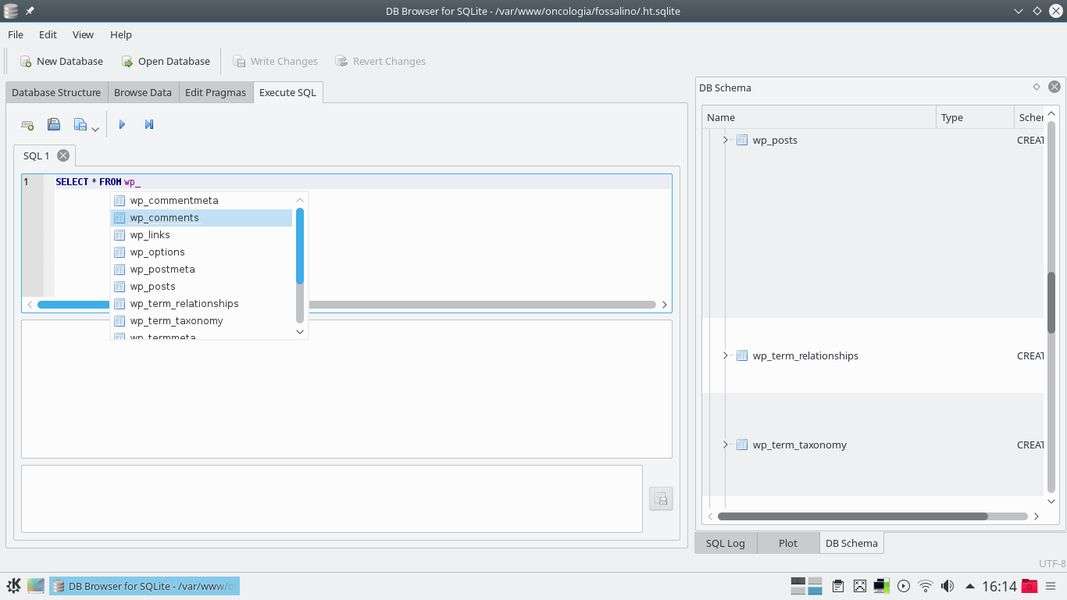Open Wi-Fi network tray icon

(925, 586)
